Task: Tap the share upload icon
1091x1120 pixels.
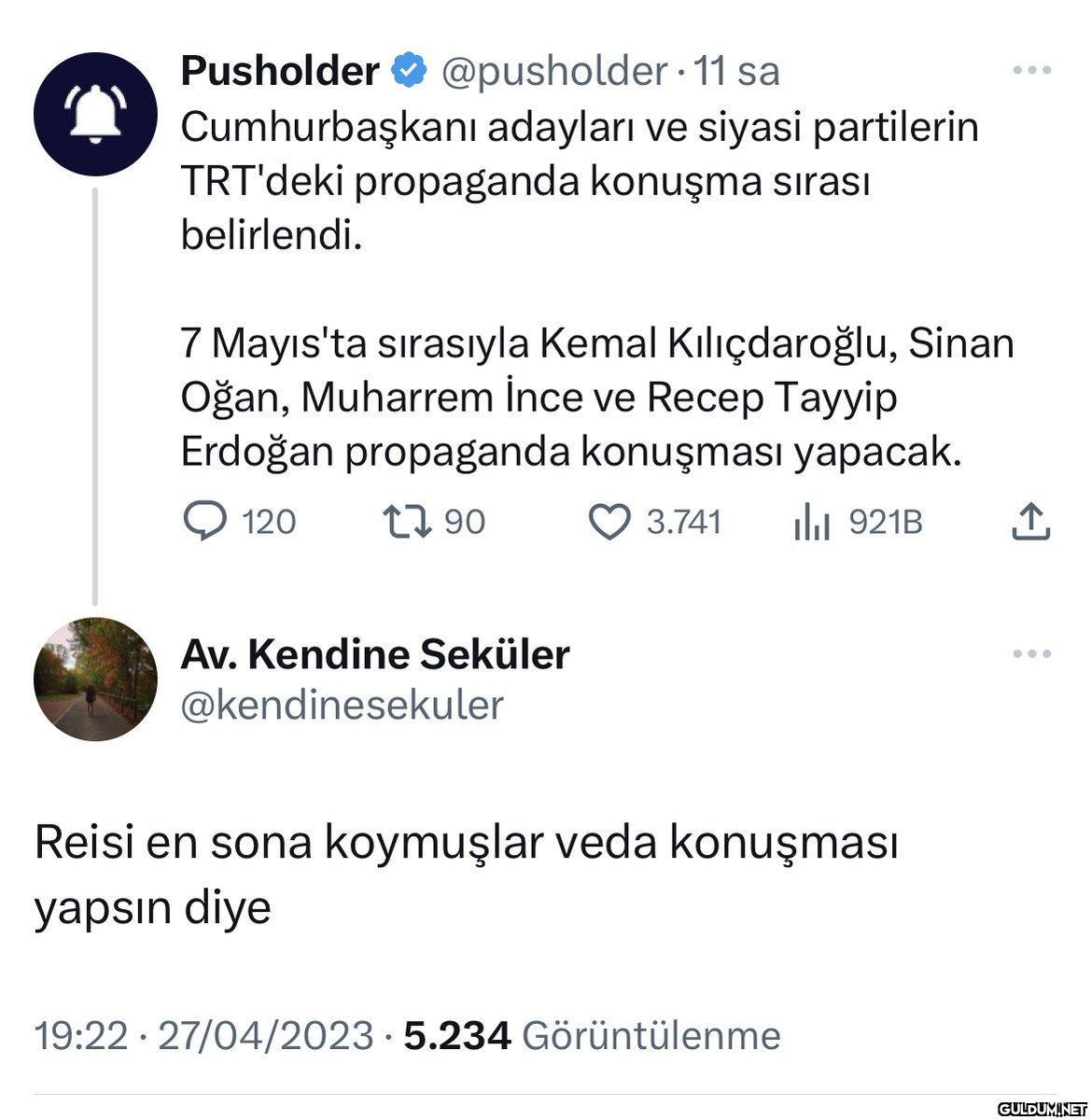Action: coord(1030,522)
